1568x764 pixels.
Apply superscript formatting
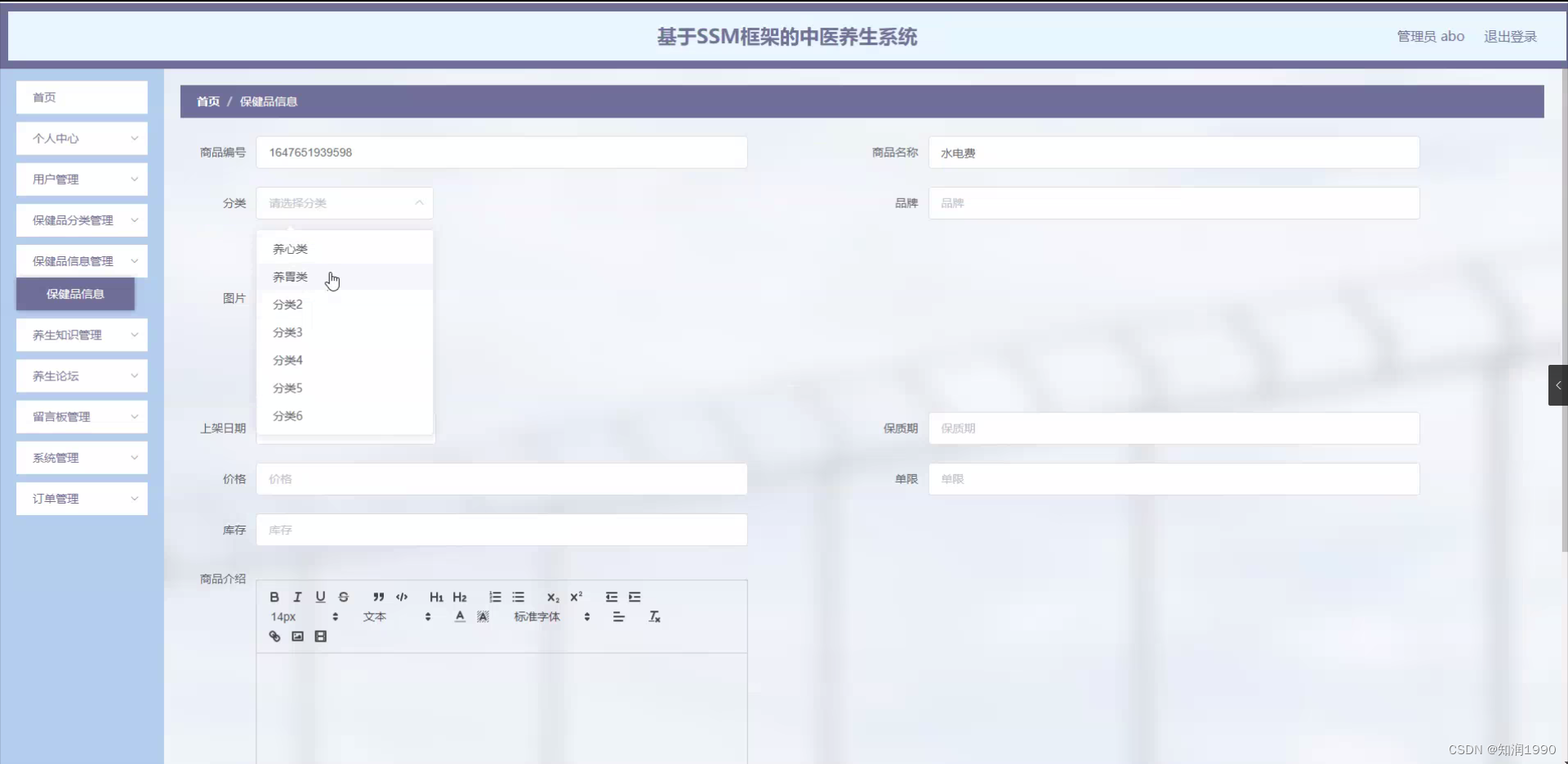(x=577, y=597)
